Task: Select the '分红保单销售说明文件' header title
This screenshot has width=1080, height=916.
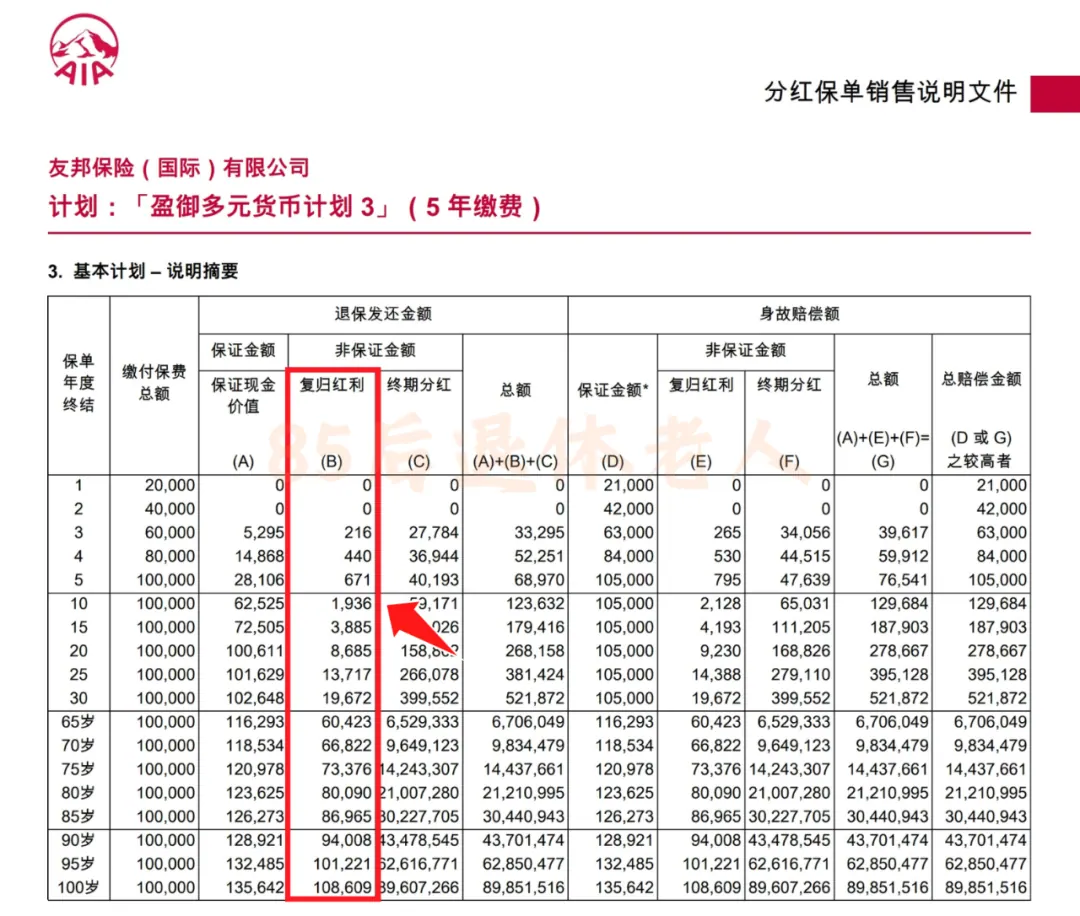Action: point(890,92)
